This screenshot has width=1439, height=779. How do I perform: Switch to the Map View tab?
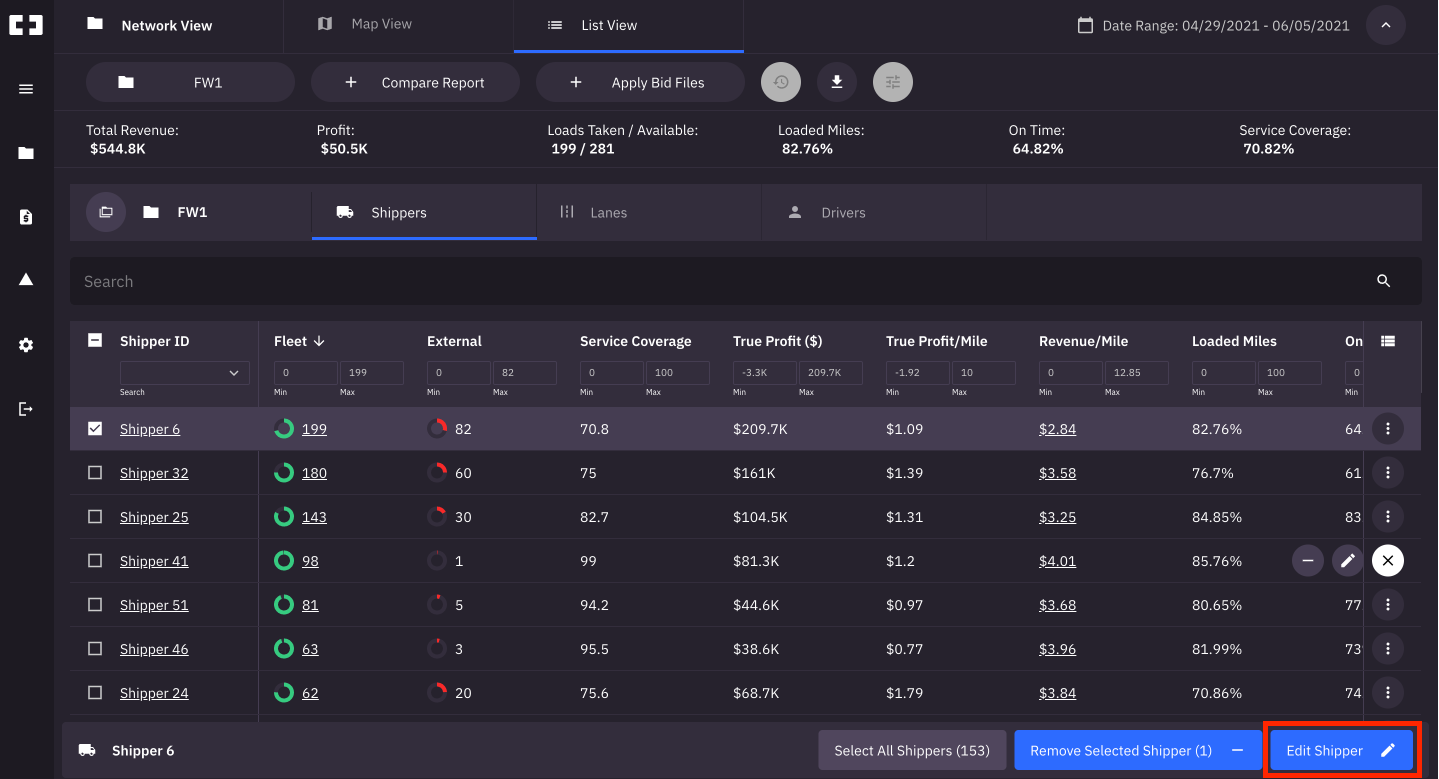pos(380,24)
